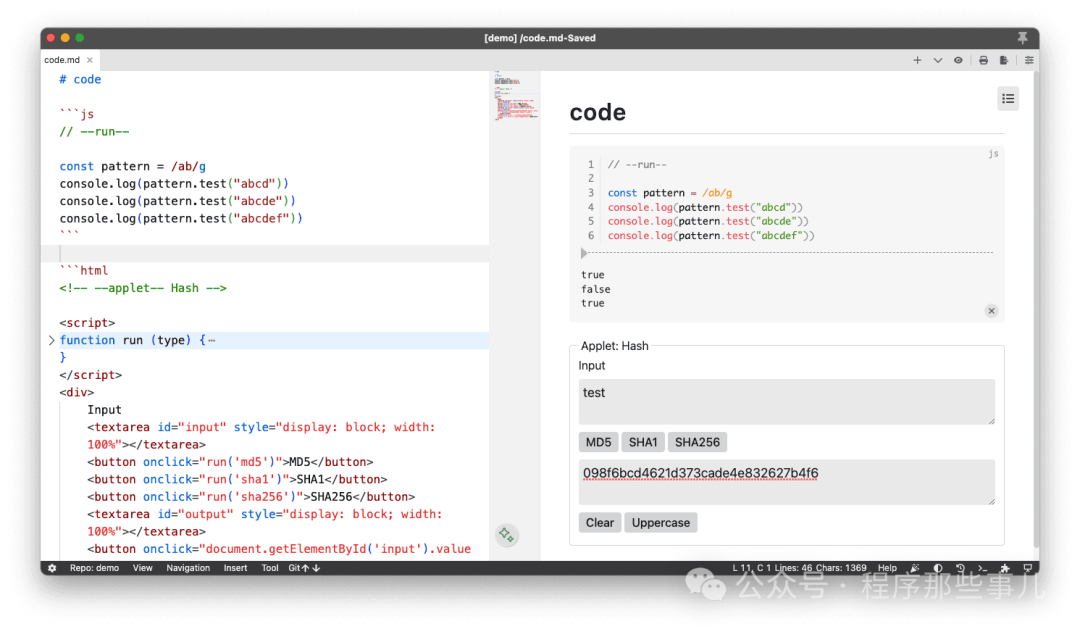1080x629 pixels.
Task: Click the "const pattern = /ab/g" editor line
Action: pyautogui.click(x=132, y=166)
